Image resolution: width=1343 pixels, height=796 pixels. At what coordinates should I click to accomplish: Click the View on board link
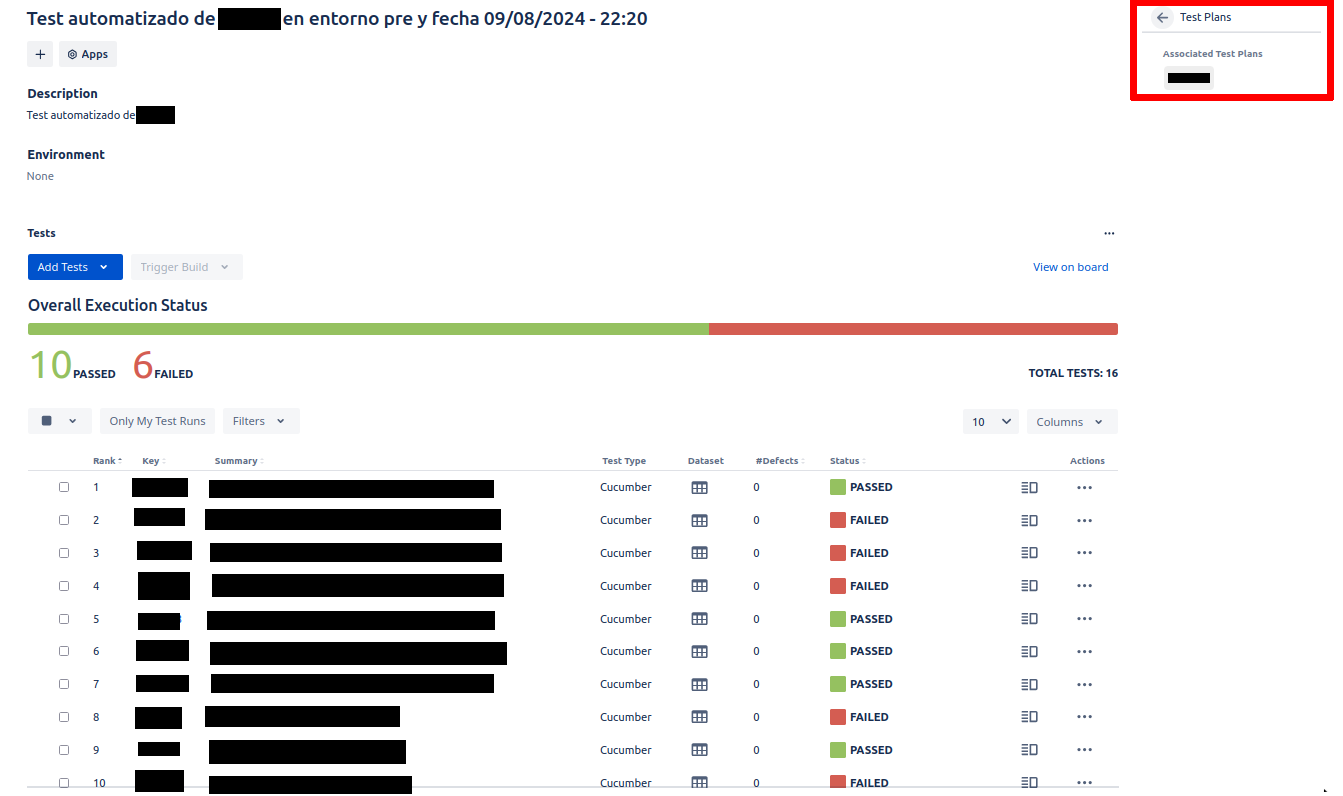point(1070,267)
